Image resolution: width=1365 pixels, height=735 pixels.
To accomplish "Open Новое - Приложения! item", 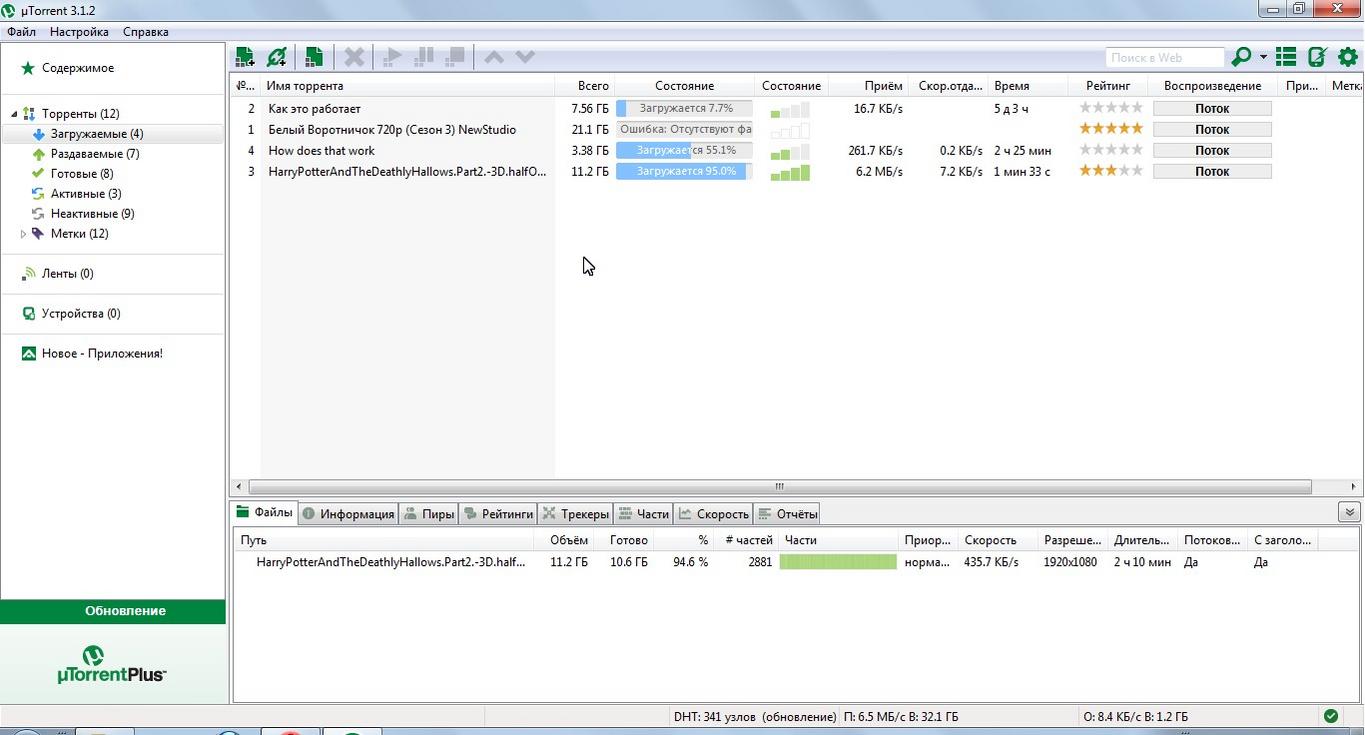I will coord(101,353).
